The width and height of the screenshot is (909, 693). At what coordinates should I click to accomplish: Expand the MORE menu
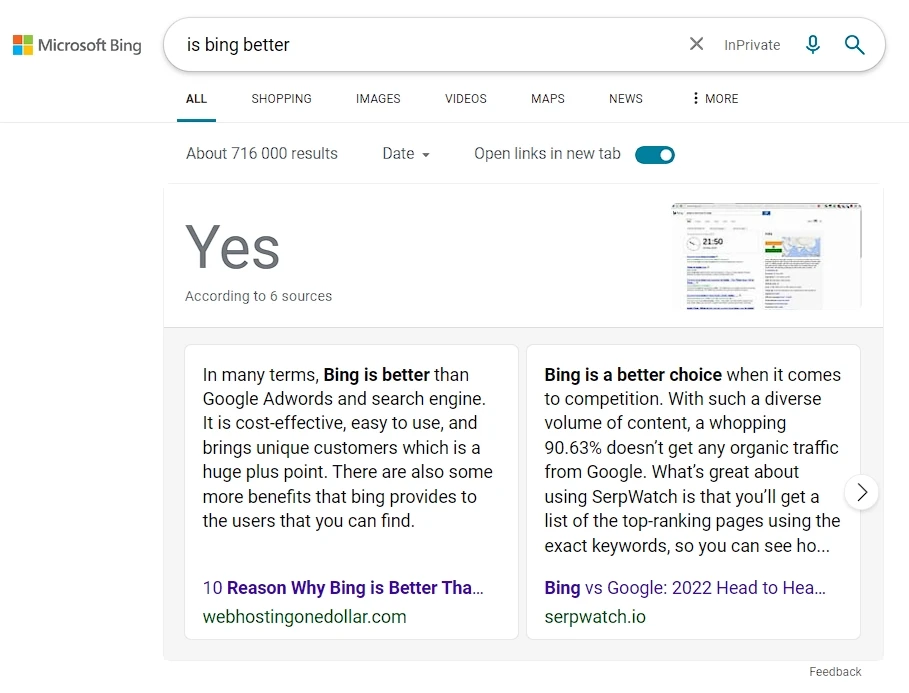click(715, 99)
